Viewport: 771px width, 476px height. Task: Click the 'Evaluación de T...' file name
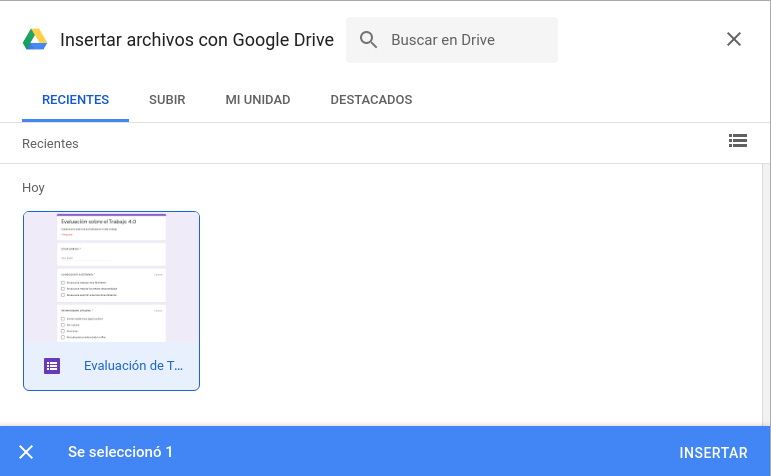pos(133,366)
